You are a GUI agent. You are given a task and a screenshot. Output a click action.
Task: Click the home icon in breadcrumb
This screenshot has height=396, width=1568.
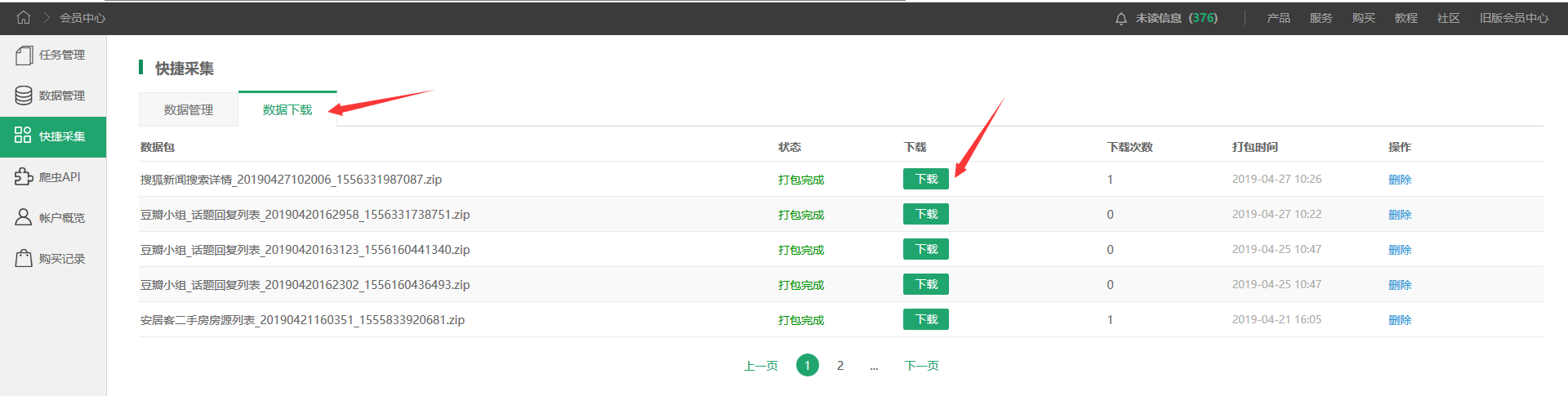pyautogui.click(x=24, y=17)
